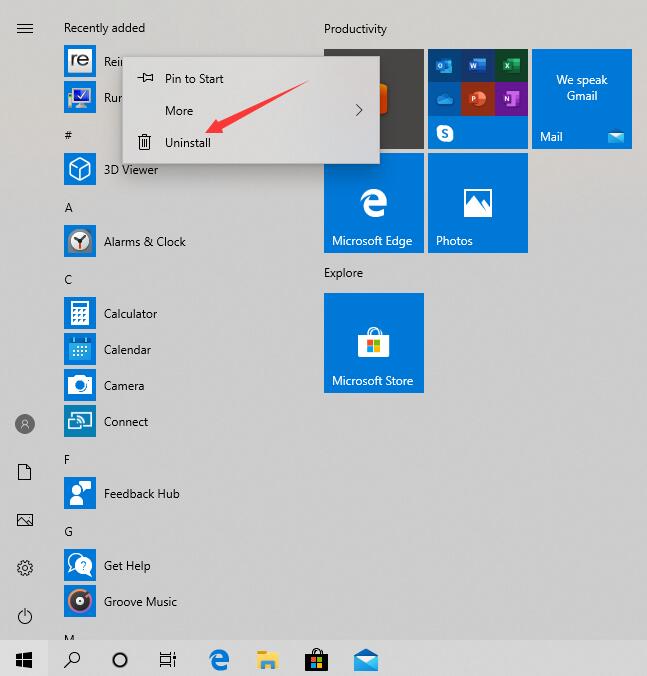Open File Explorer from the taskbar

[267, 660]
